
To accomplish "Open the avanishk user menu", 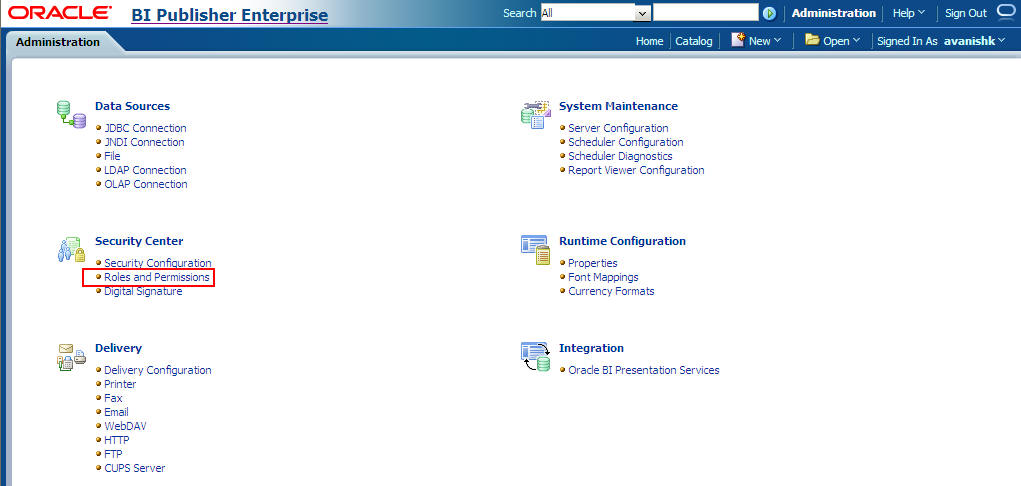I will pyautogui.click(x=974, y=41).
